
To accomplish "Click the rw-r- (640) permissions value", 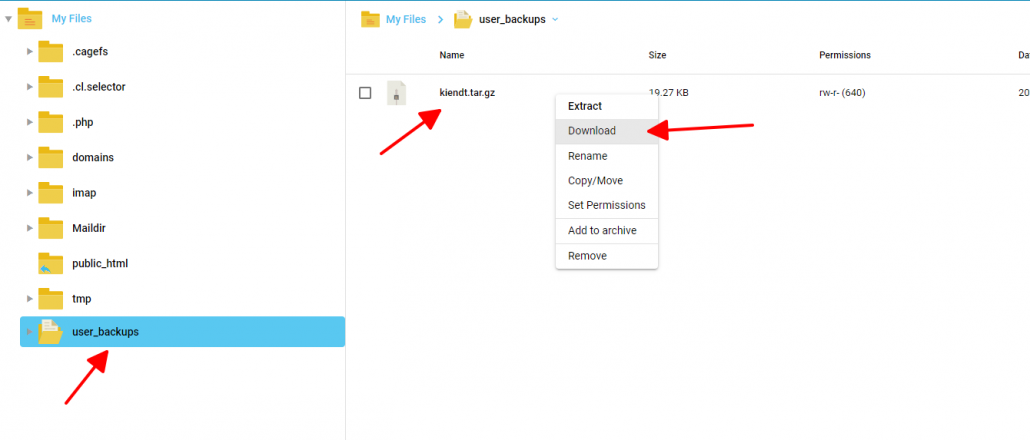I will 842,93.
